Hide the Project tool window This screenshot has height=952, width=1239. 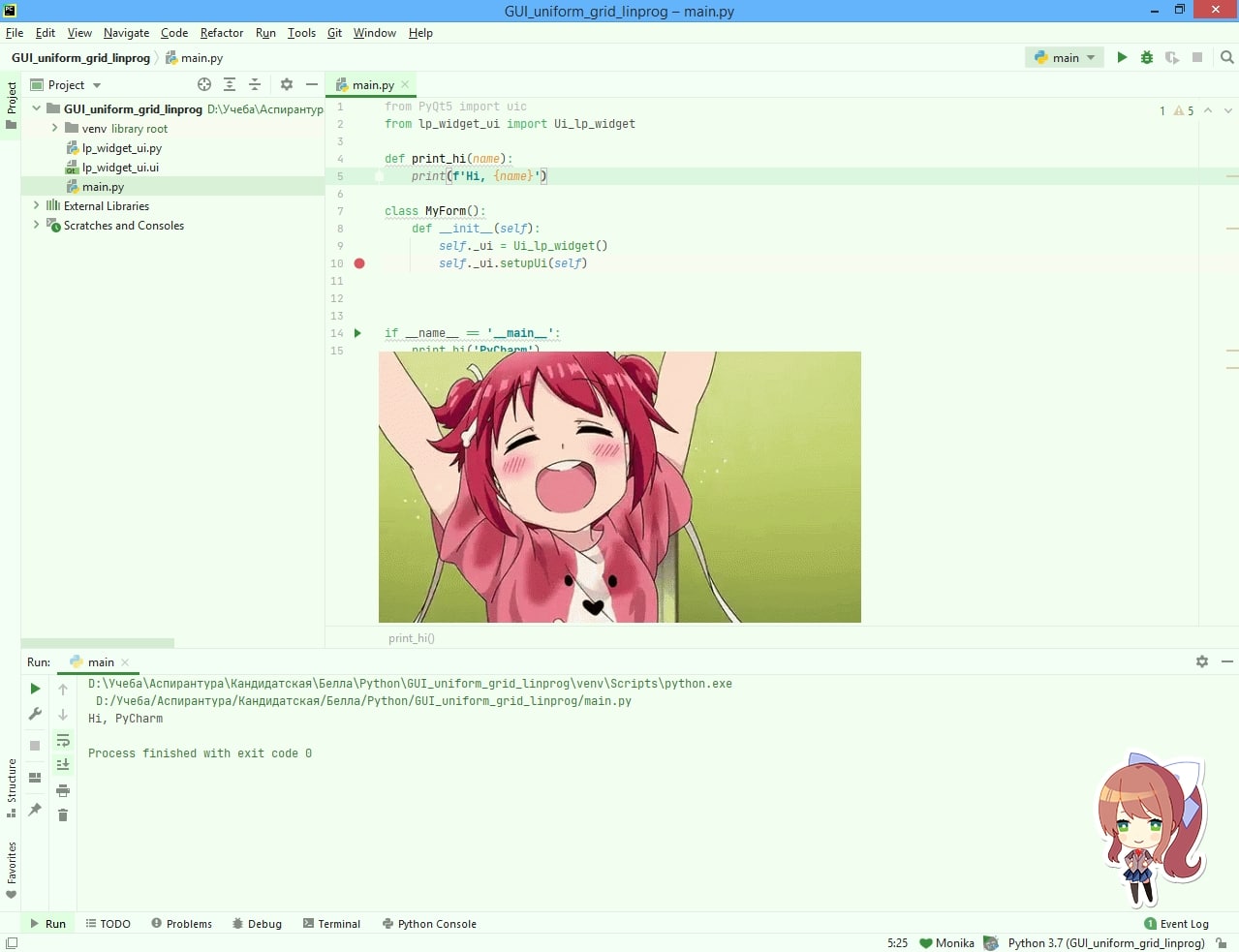pos(312,85)
